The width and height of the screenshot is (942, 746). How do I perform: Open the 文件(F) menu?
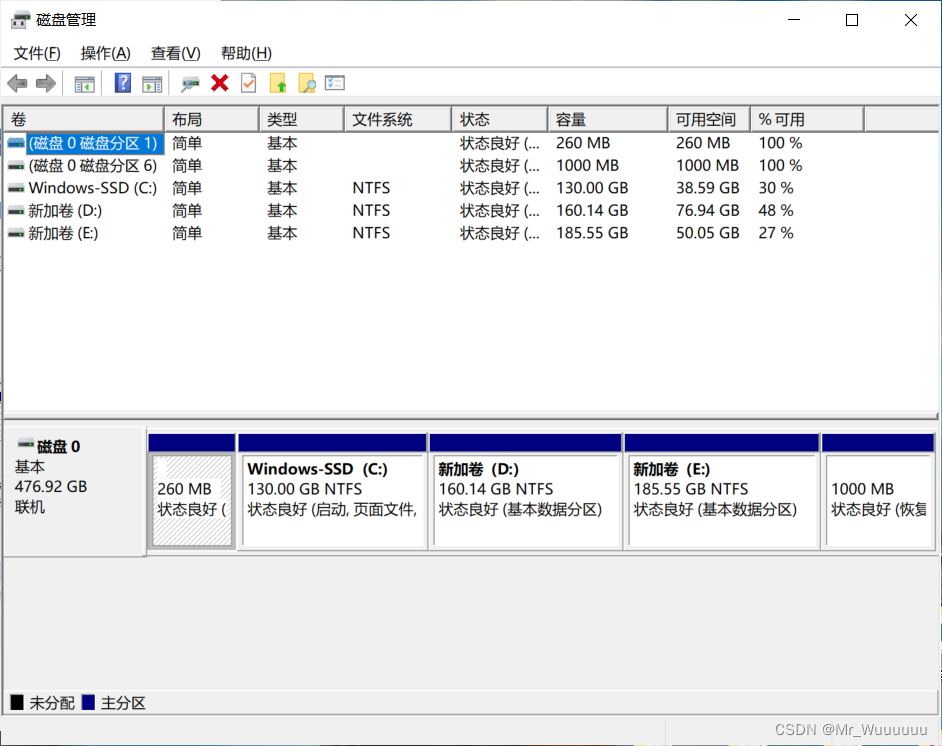tap(37, 53)
